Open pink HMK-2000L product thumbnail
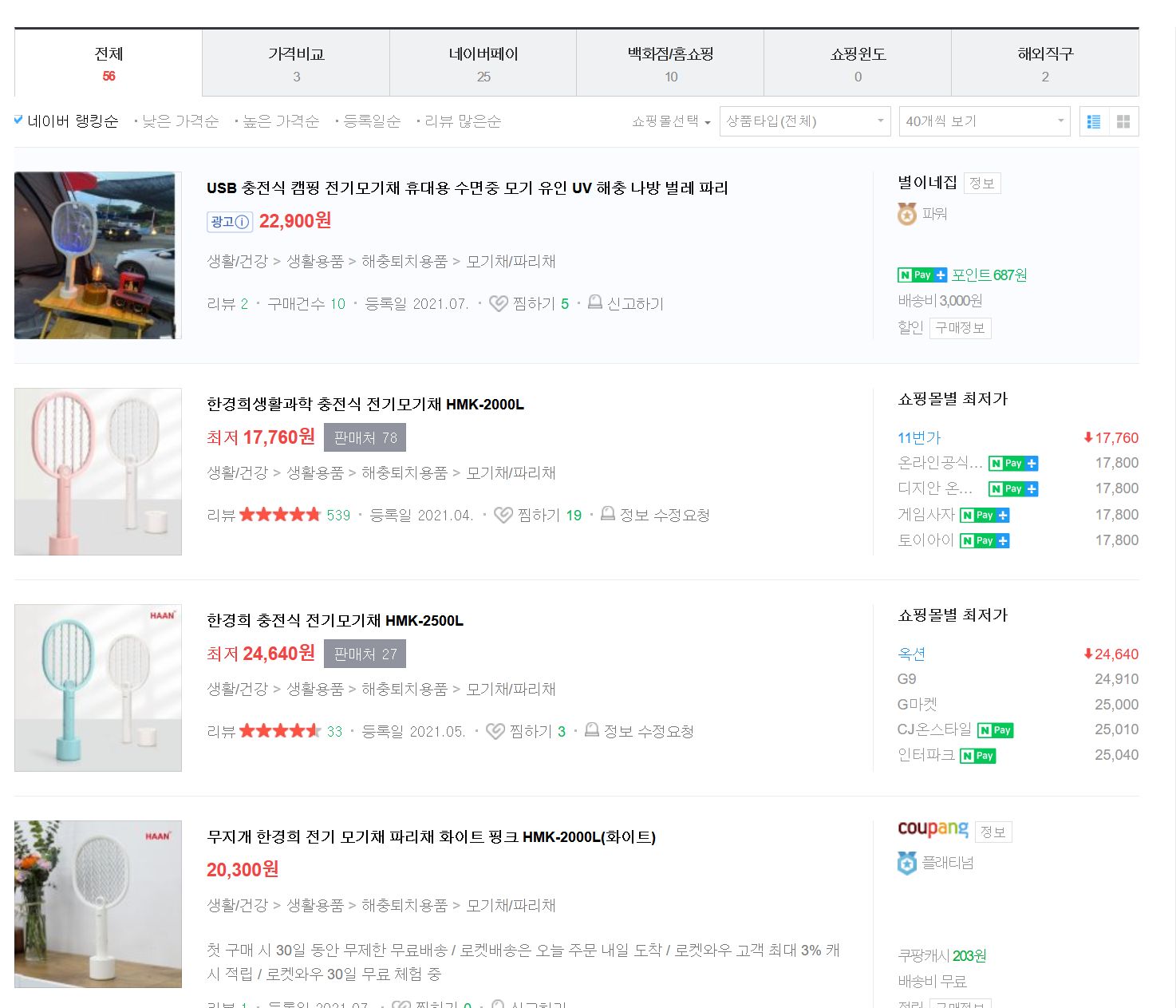Viewport: 1176px width, 1008px height. coord(98,472)
